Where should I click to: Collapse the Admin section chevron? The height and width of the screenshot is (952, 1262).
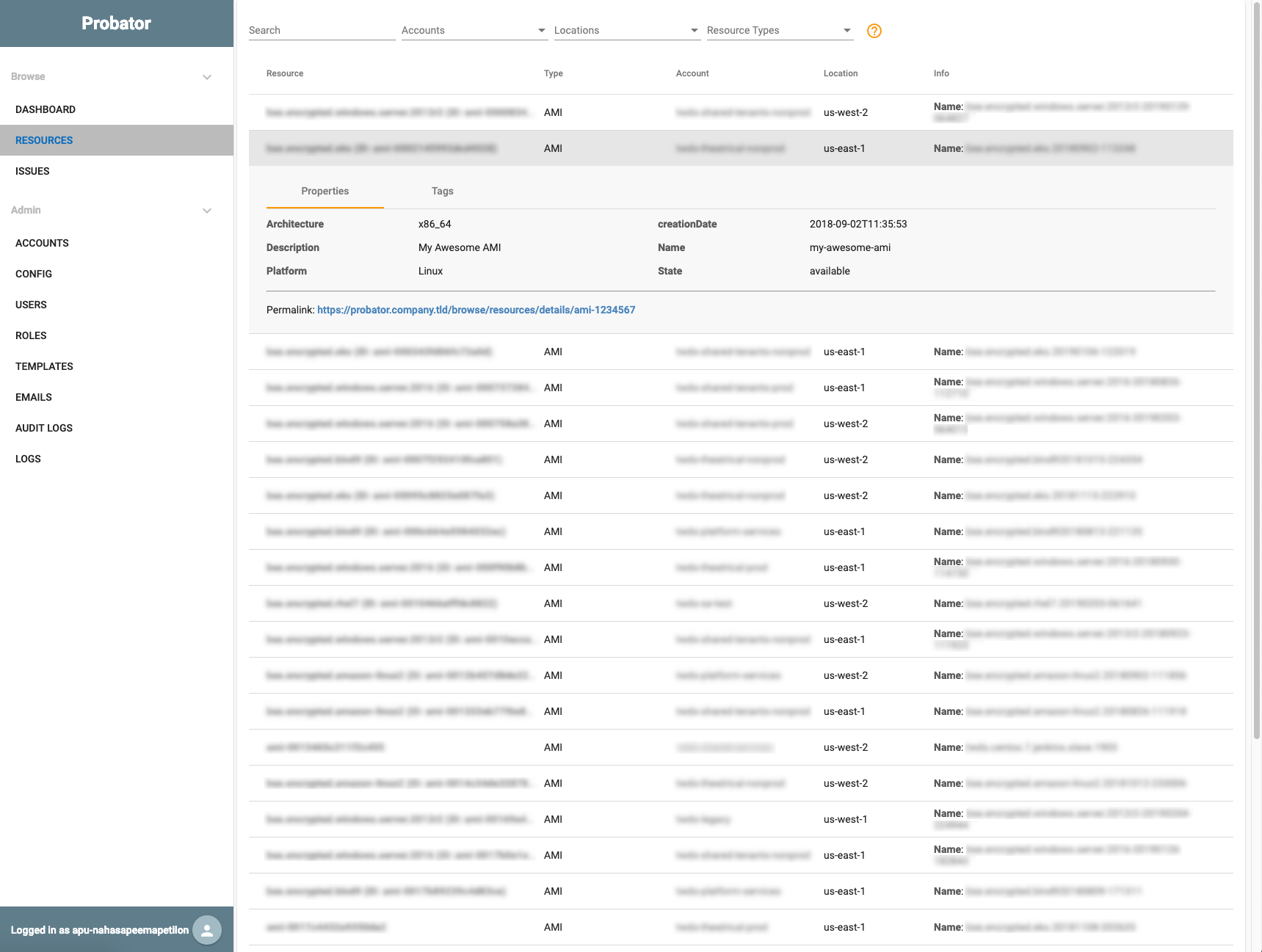point(207,211)
